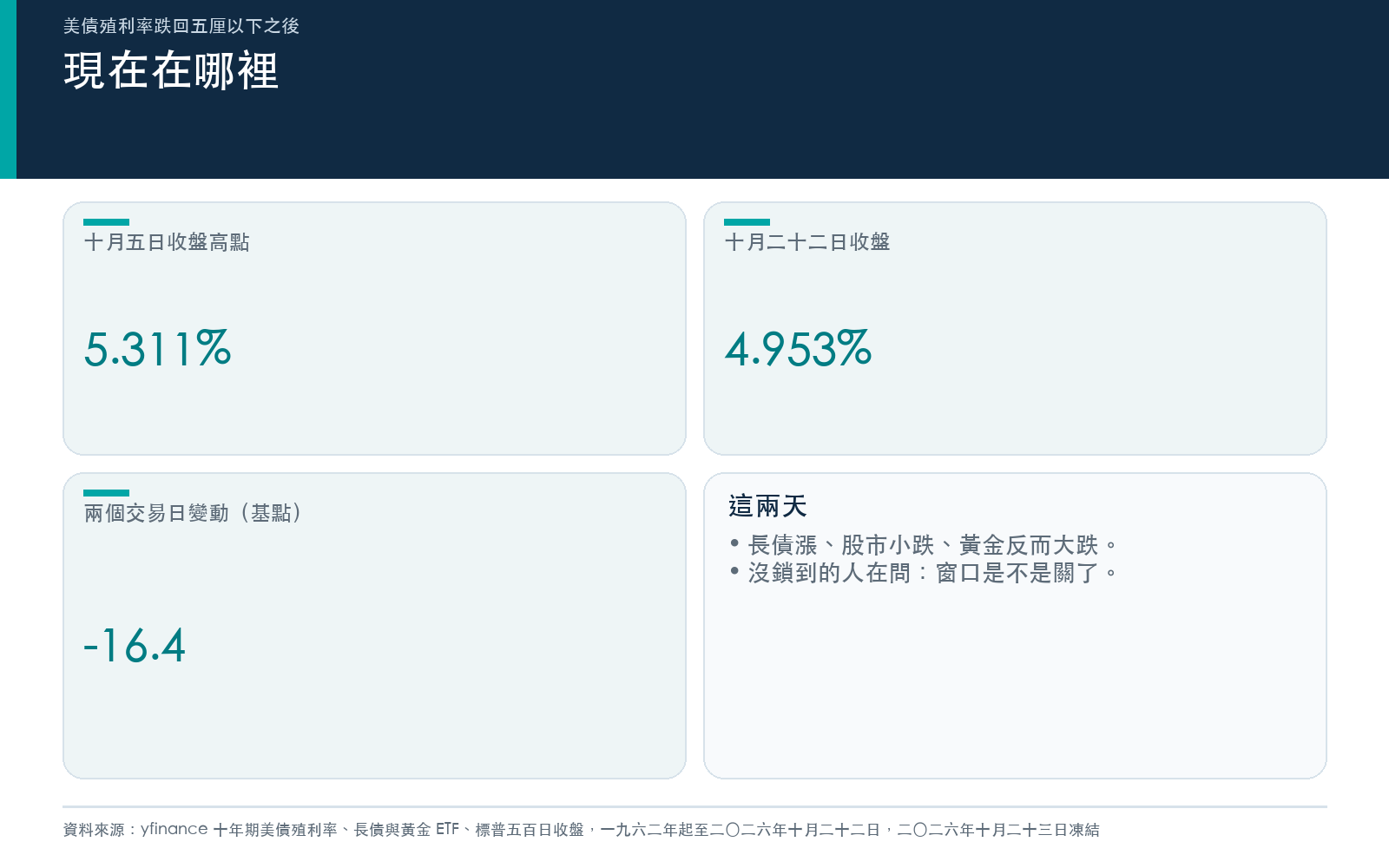This screenshot has width=1389, height=868.
Task: Click the value -16.4
Action: (135, 646)
